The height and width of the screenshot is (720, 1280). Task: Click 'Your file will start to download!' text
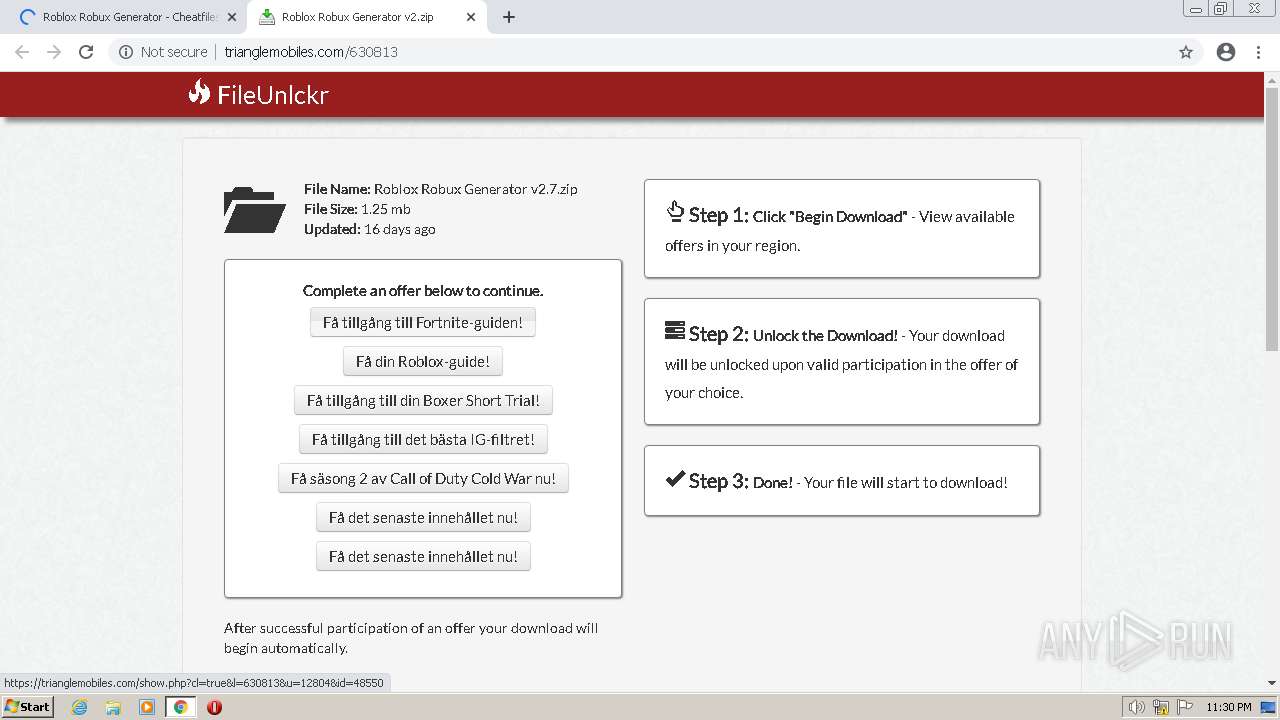click(x=906, y=482)
